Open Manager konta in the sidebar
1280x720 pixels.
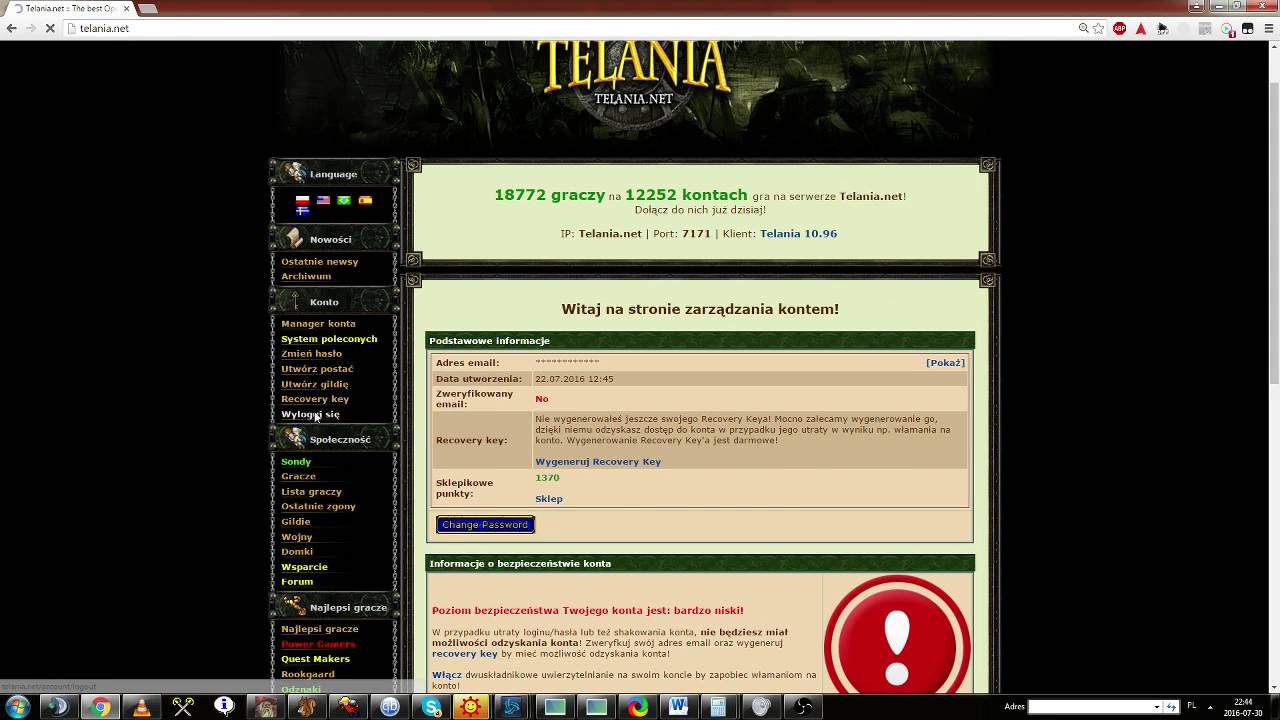point(318,324)
